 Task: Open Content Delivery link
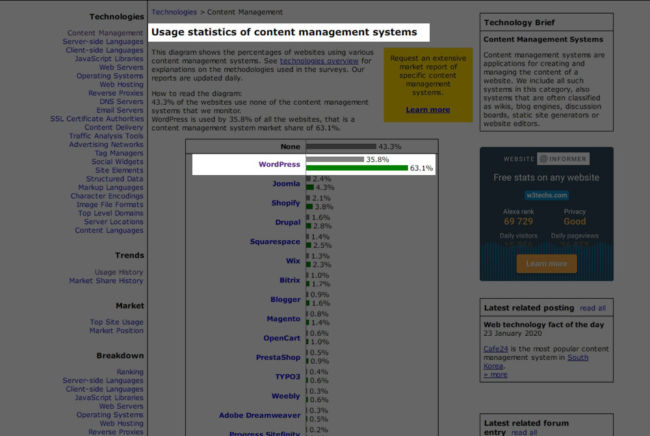click(x=114, y=127)
